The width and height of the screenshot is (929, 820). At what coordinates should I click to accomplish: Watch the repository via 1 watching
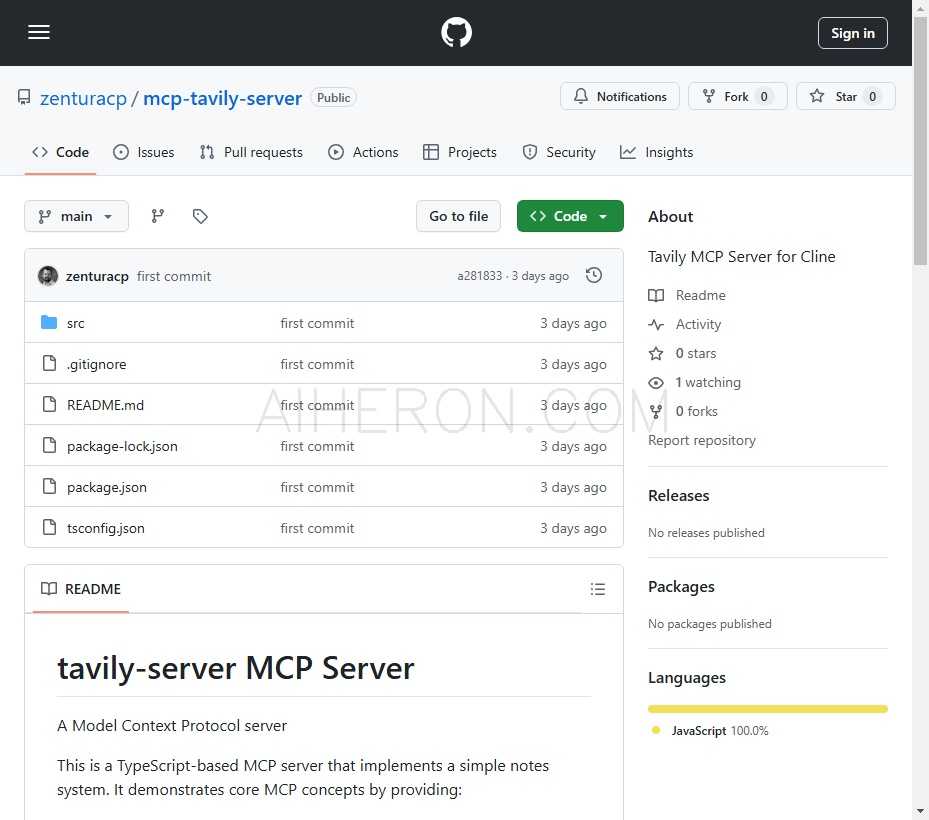pos(708,382)
